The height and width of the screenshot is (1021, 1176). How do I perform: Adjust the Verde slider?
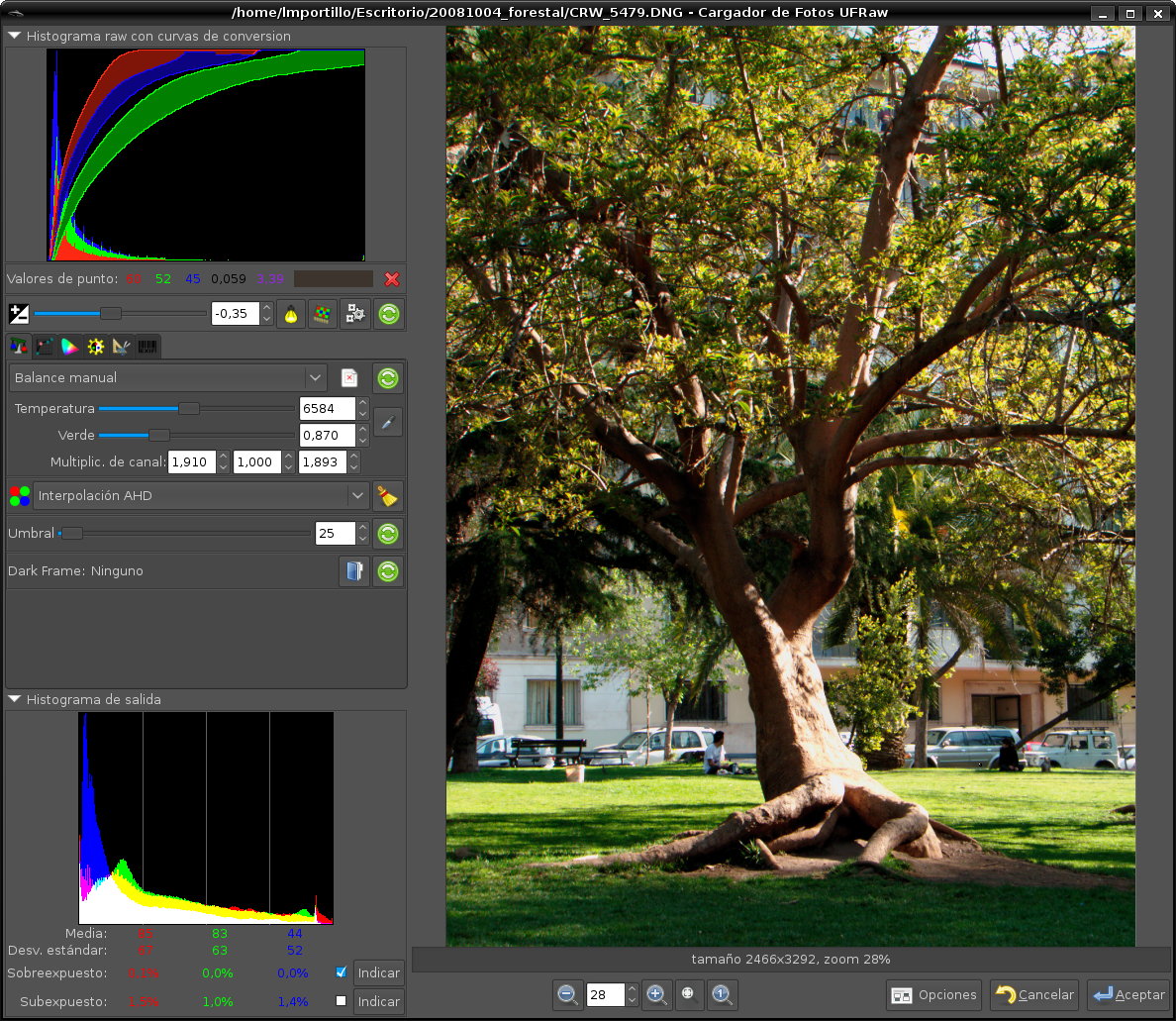click(197, 435)
